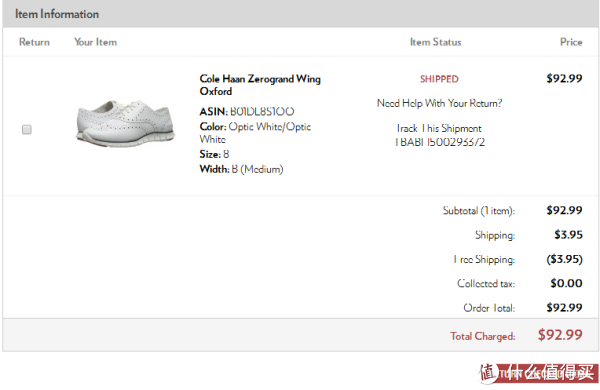Click the Return column header

click(34, 42)
